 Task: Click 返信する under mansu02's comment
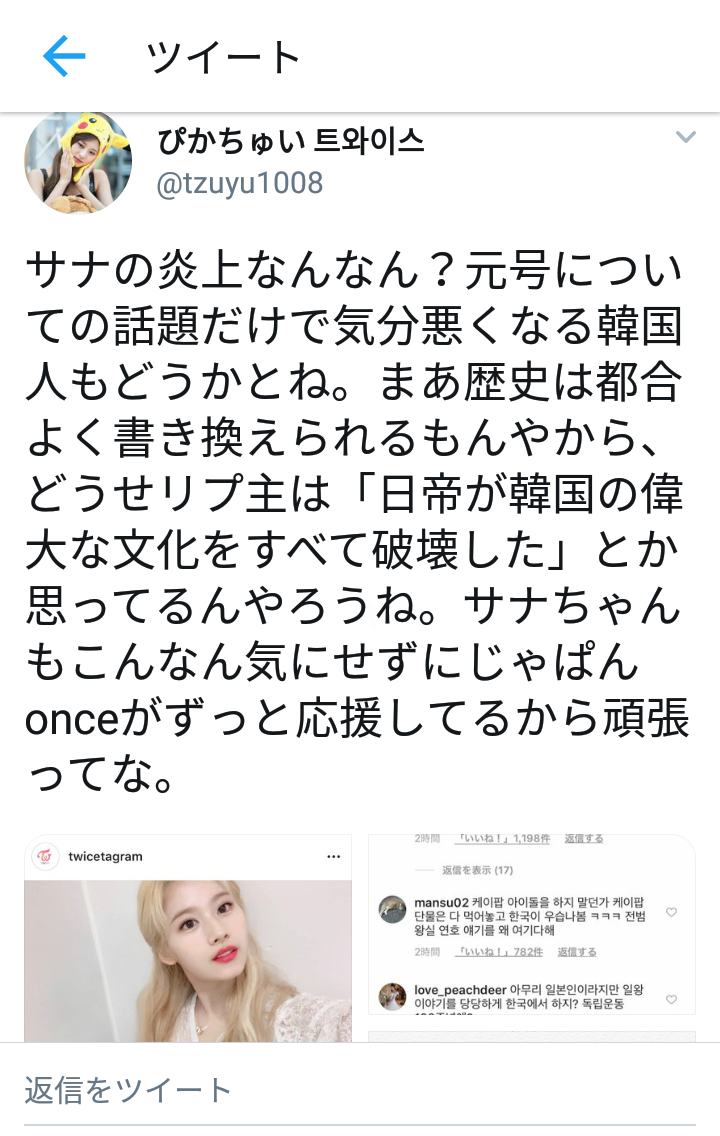(577, 952)
